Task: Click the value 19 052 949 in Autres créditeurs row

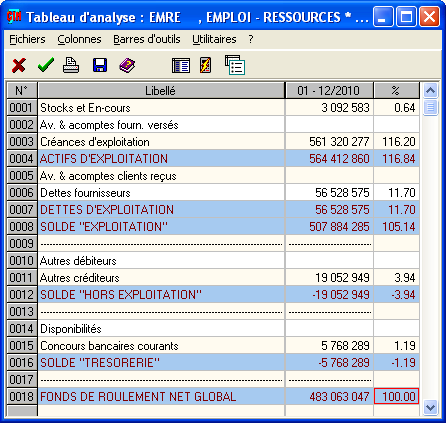Action: pos(342,278)
